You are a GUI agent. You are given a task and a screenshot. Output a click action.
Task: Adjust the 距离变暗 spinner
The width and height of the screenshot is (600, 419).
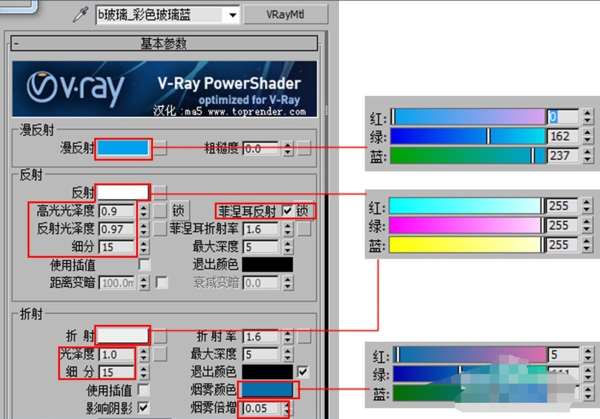tap(143, 283)
